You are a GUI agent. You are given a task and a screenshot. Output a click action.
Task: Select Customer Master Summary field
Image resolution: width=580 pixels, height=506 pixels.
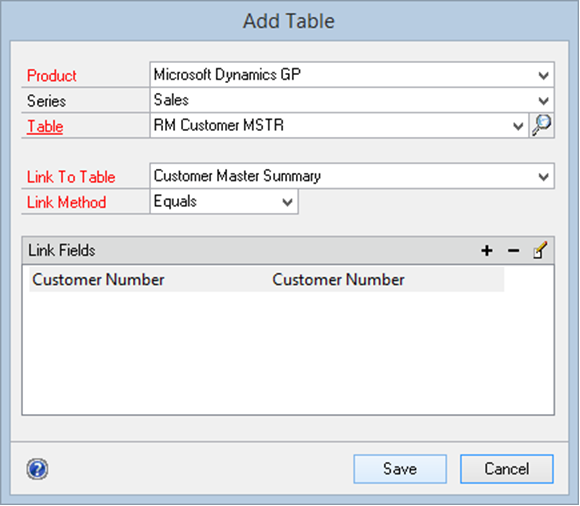click(352, 176)
